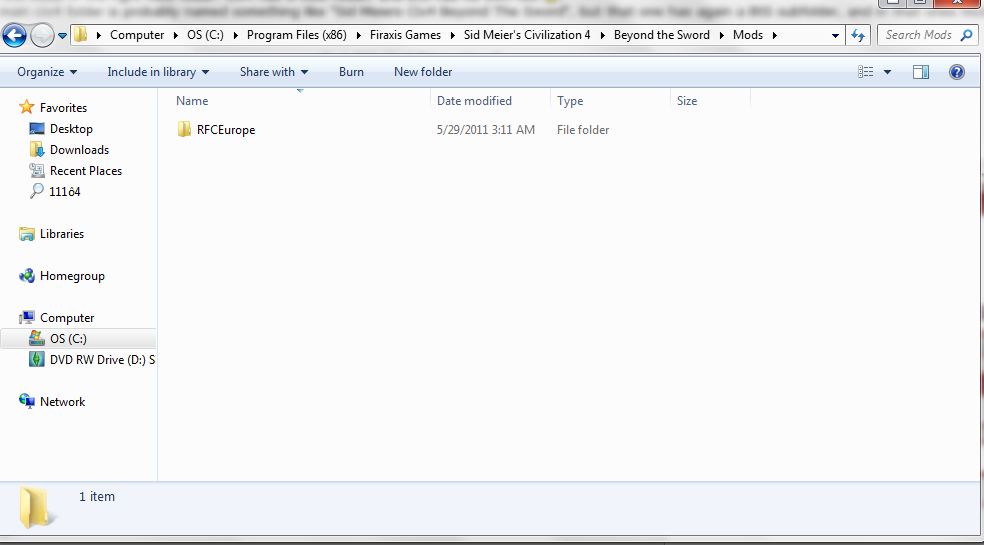Open the Organize menu

pyautogui.click(x=47, y=72)
